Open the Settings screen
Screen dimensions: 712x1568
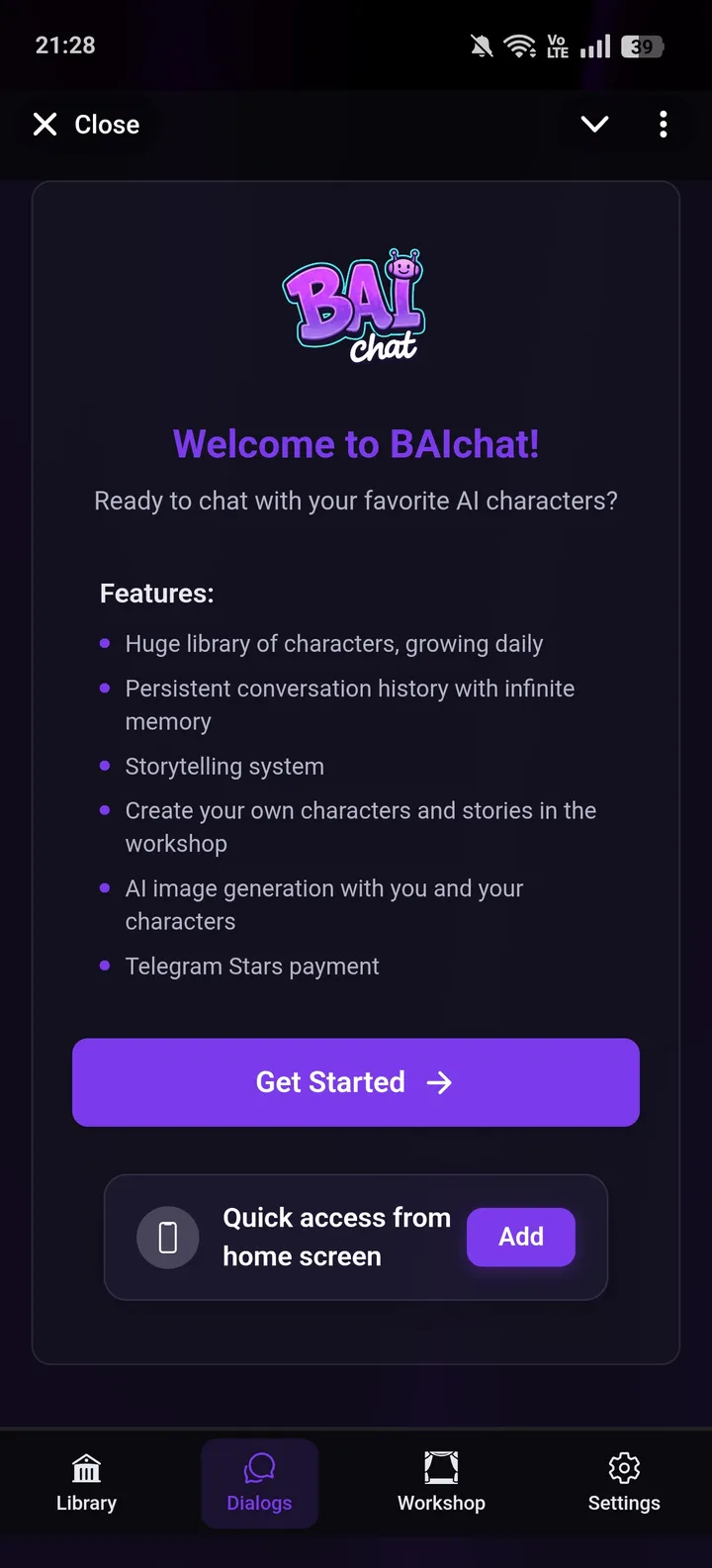tap(624, 1482)
